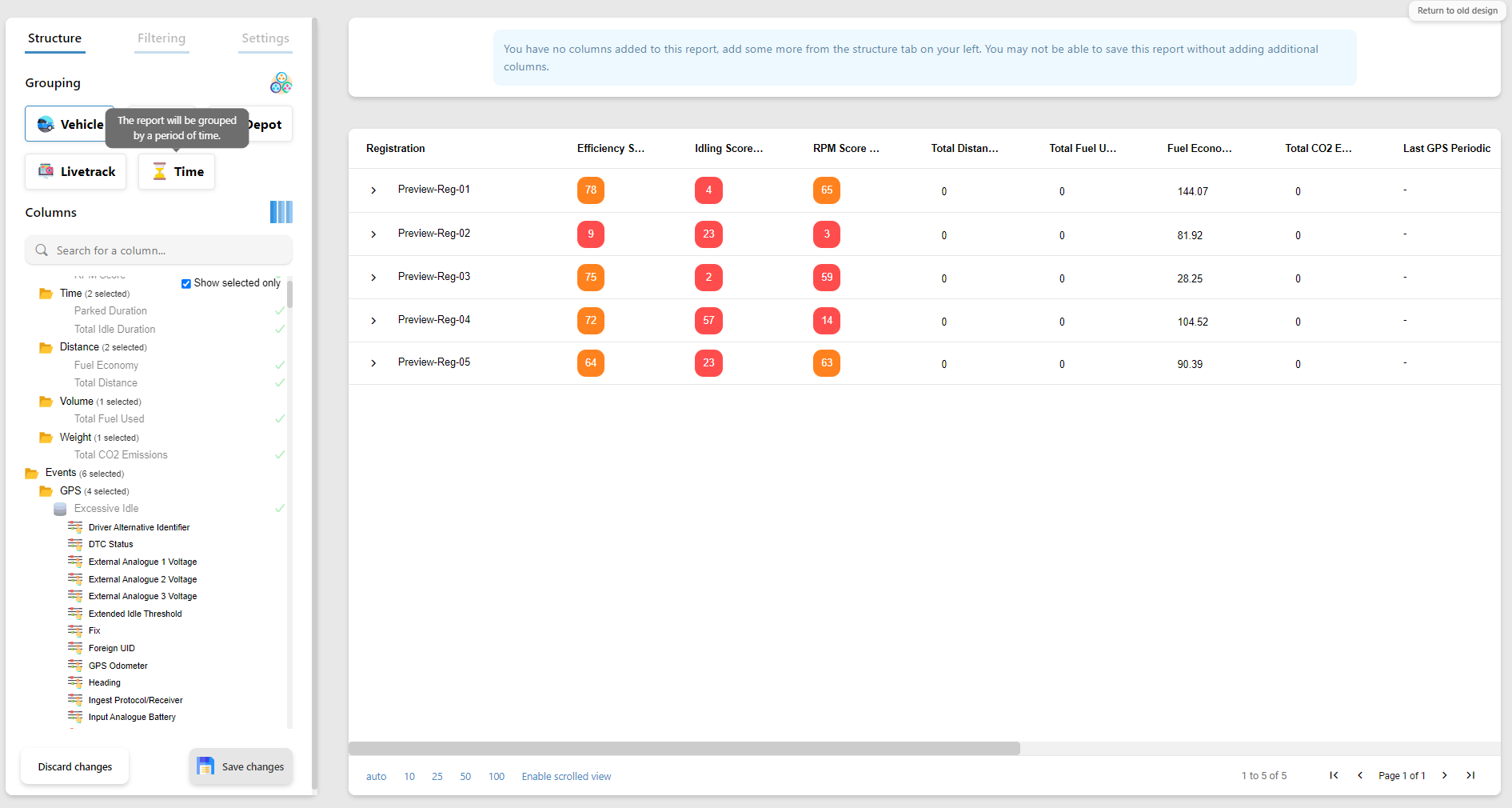Select the GPS Odometer column icon

(76, 665)
